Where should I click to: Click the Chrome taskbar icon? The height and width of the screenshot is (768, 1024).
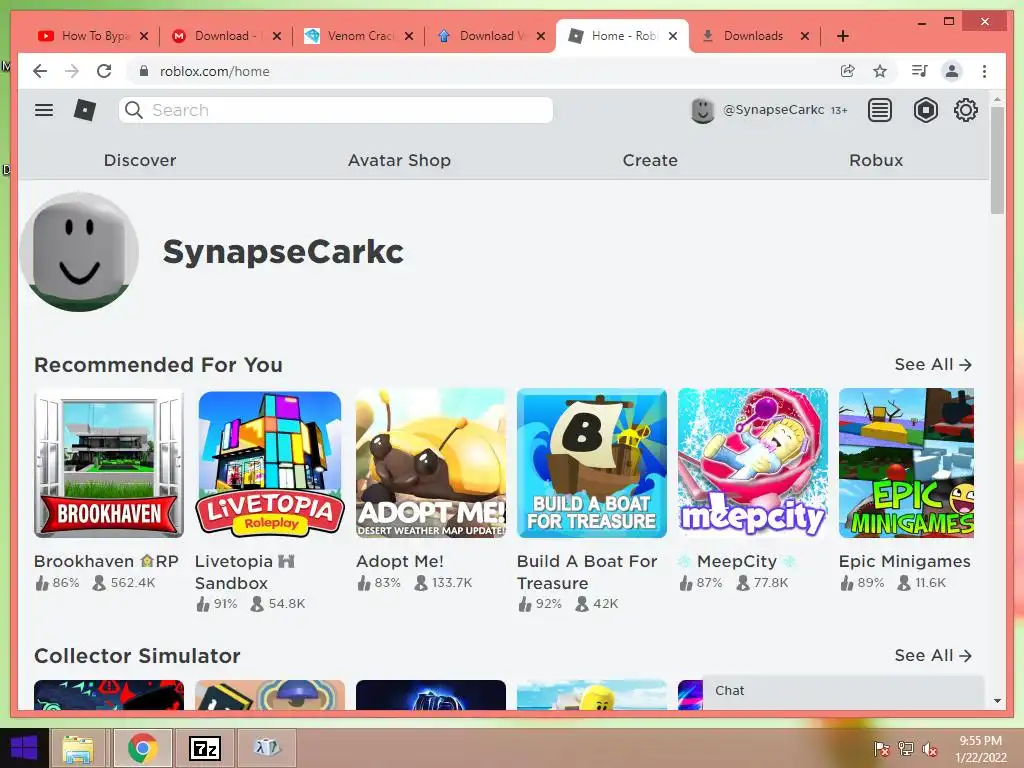pyautogui.click(x=142, y=748)
